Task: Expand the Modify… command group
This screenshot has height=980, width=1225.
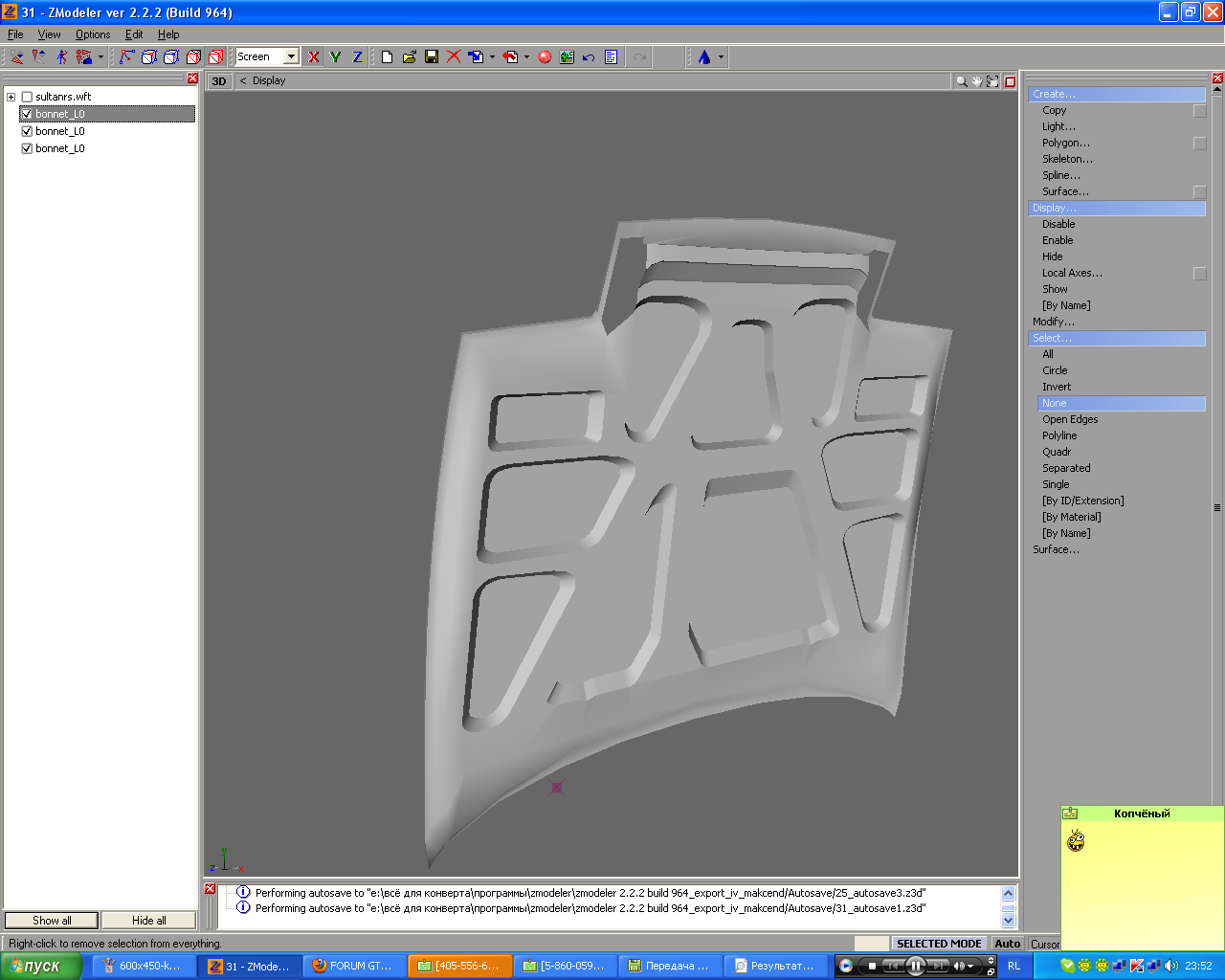Action: [x=1053, y=322]
